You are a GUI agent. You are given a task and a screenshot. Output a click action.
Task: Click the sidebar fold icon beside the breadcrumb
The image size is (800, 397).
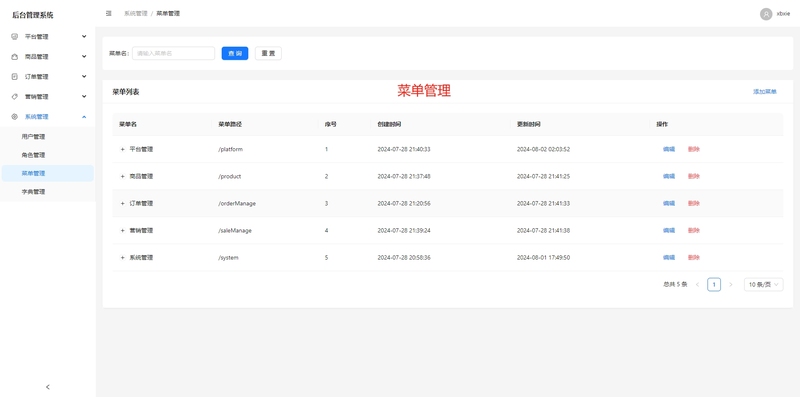108,14
